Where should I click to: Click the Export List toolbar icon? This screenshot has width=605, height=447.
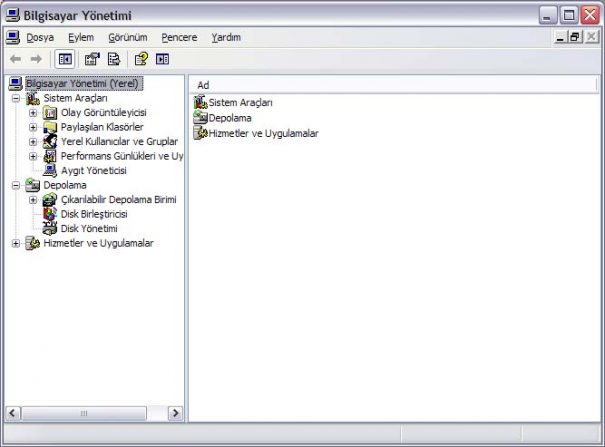click(x=114, y=59)
